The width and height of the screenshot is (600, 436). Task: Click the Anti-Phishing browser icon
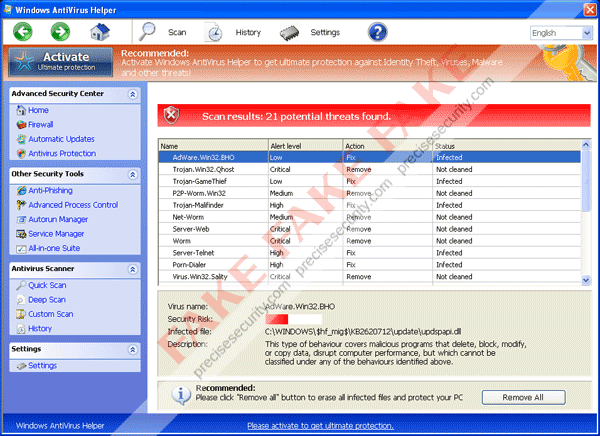pos(21,191)
